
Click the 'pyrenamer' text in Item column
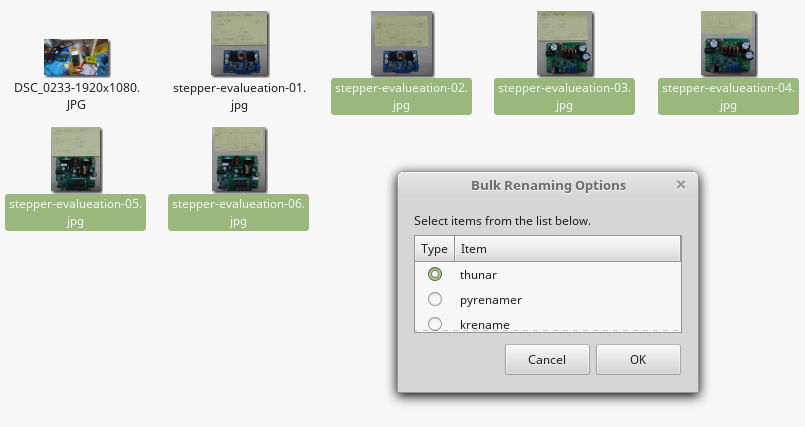pyautogui.click(x=490, y=299)
